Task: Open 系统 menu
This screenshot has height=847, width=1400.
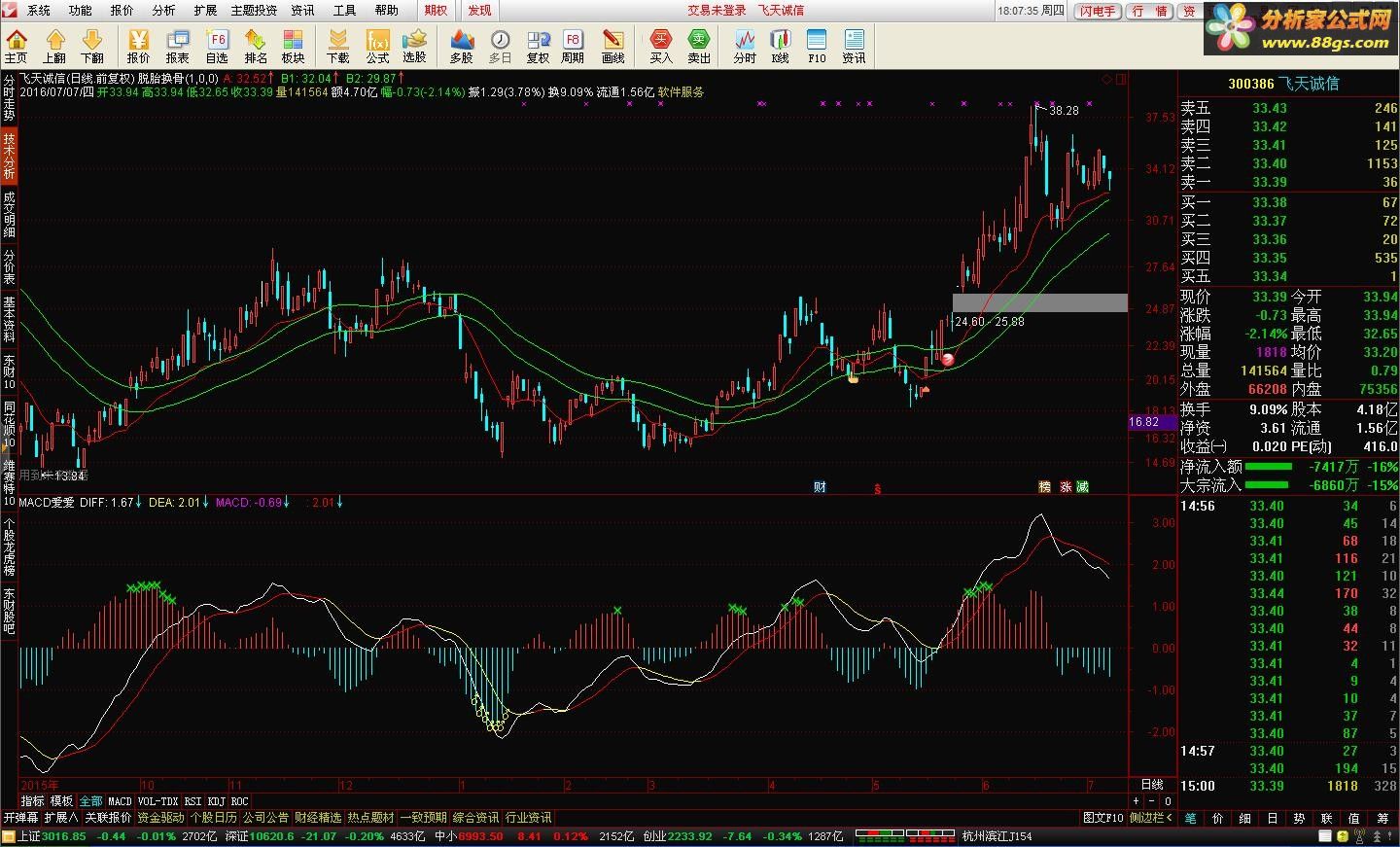Action: (x=39, y=10)
